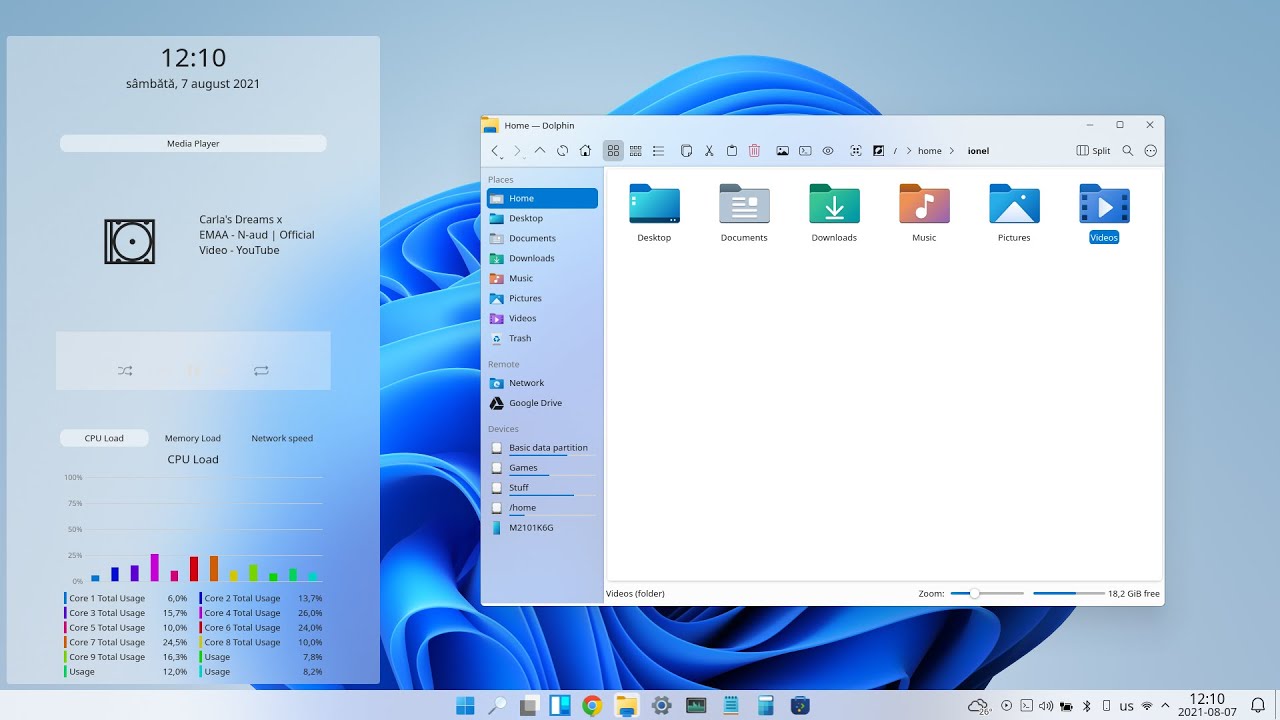Expand the breadcrumb chevron before ionel
Viewport: 1280px width, 720px height.
pos(953,151)
